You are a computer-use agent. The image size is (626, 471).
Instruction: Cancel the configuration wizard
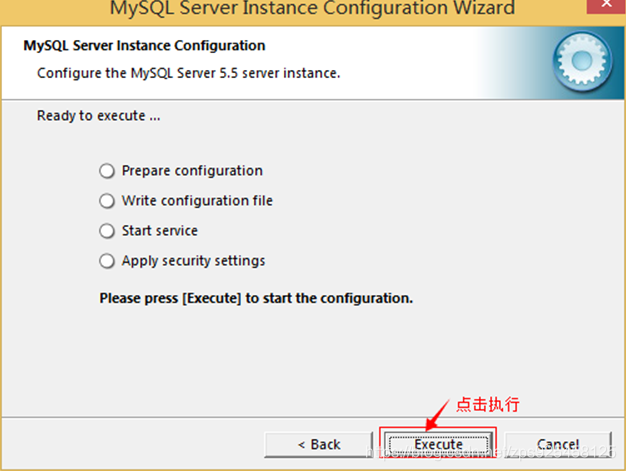[558, 444]
